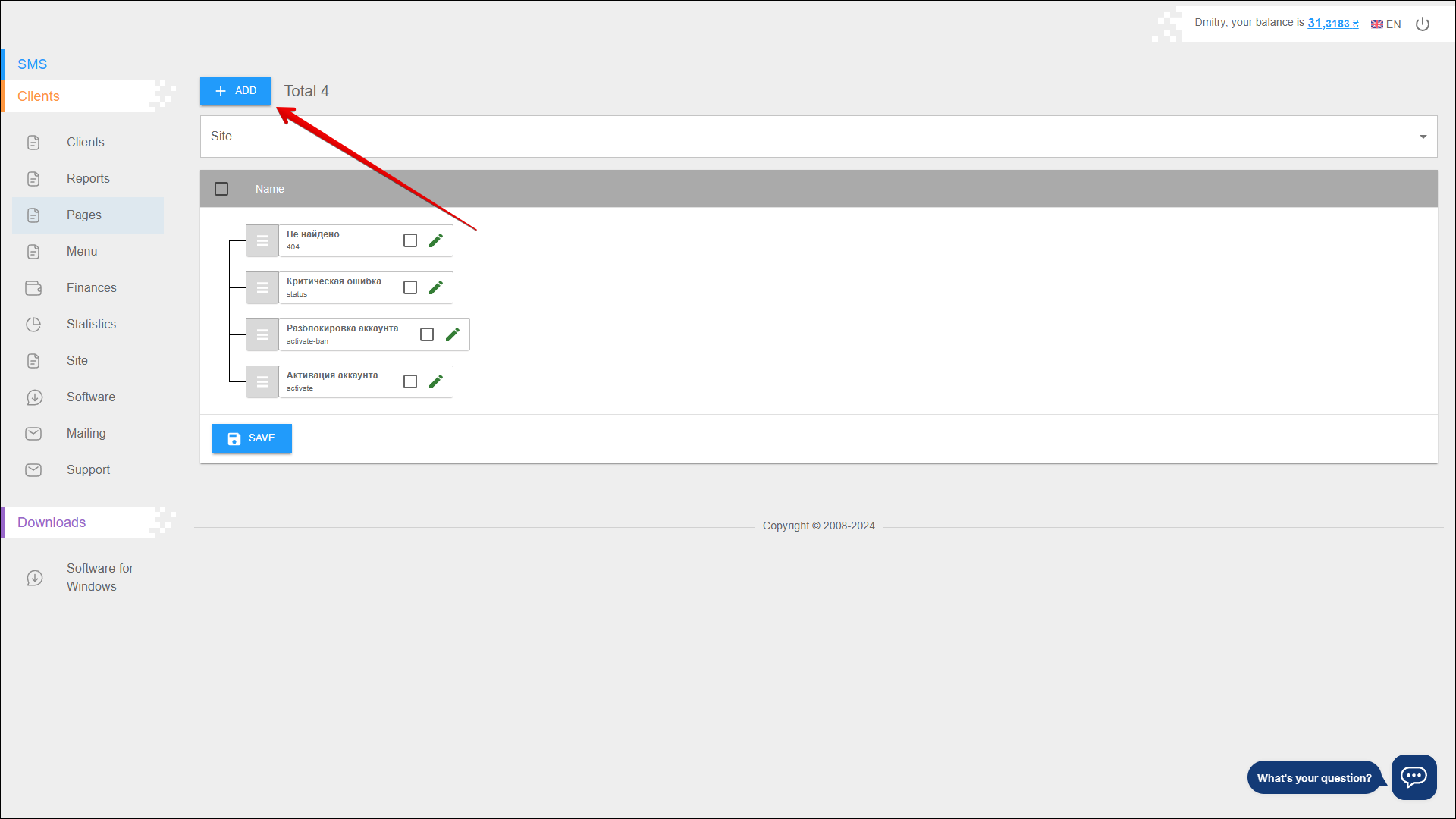
Task: Open the account balance link
Action: tap(1332, 24)
